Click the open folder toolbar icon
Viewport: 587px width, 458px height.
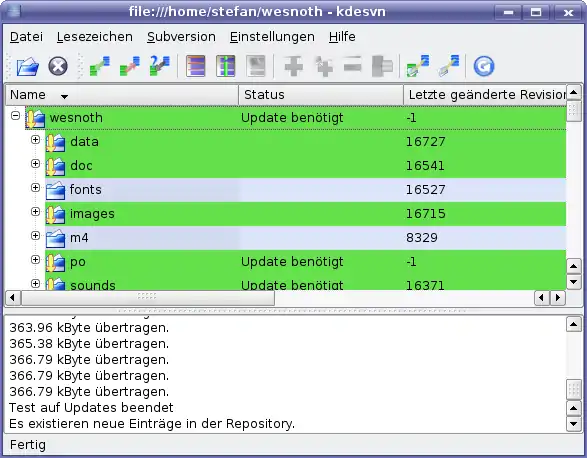[28, 67]
